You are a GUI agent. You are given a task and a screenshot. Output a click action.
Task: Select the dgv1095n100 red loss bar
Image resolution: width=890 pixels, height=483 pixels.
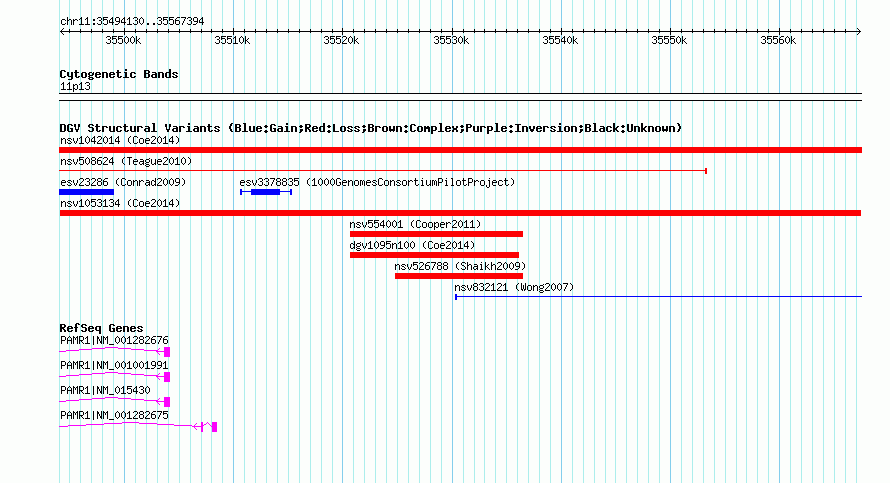[434, 255]
